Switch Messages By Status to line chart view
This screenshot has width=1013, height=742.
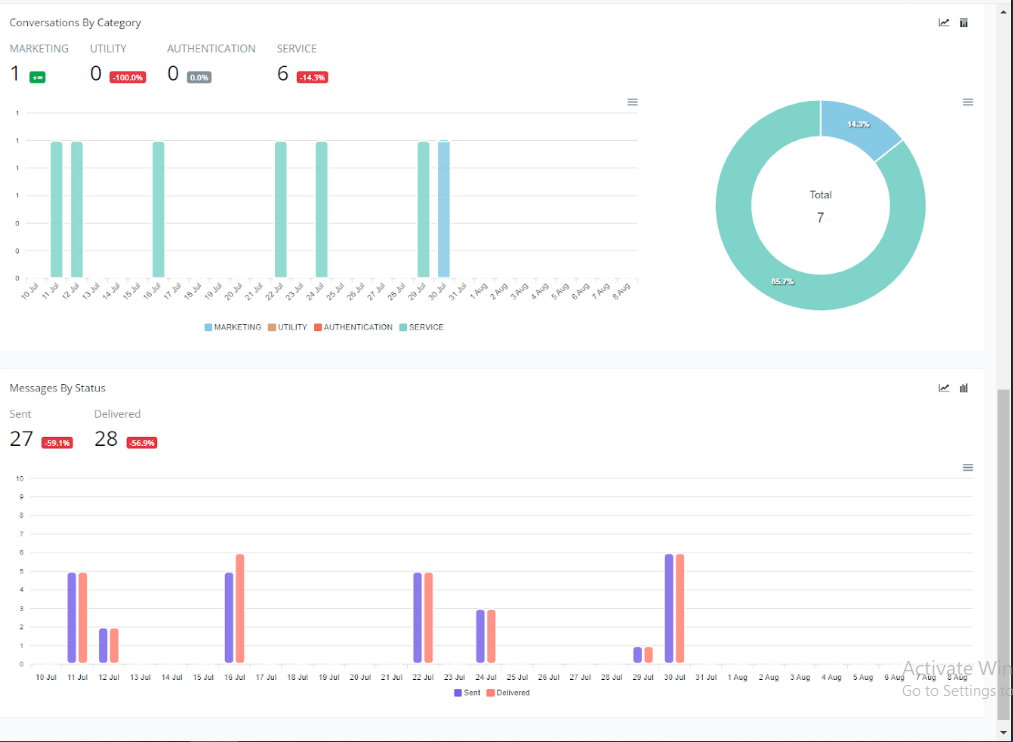(943, 388)
